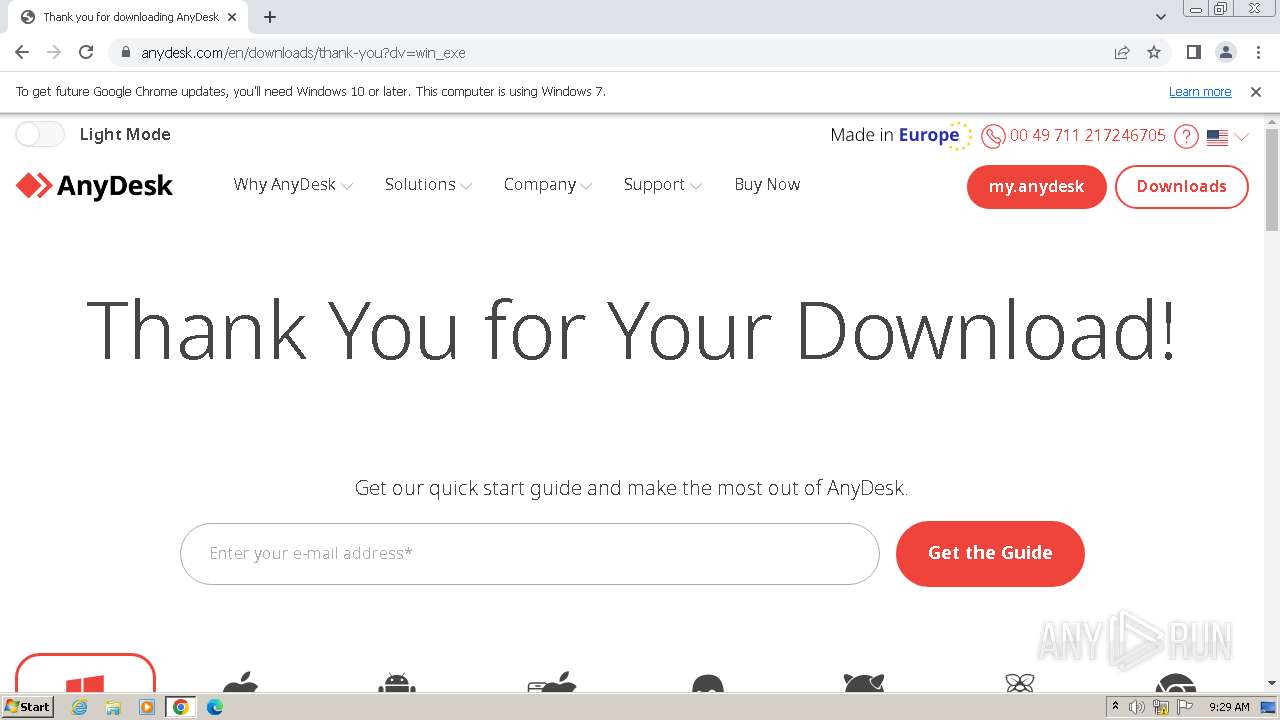The height and width of the screenshot is (720, 1280).
Task: Expand the Company menu
Action: (548, 185)
